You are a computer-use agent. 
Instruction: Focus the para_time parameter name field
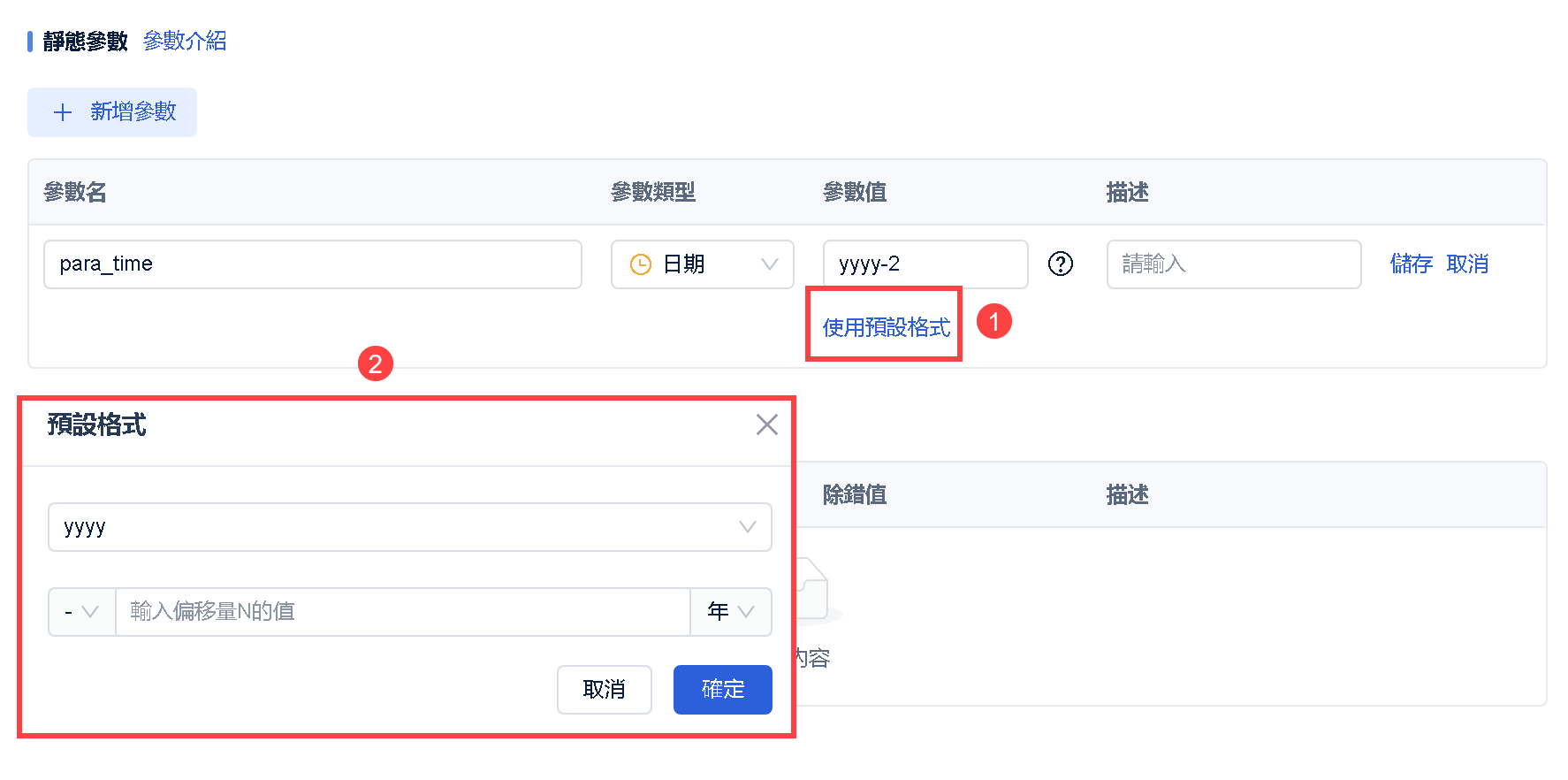coord(312,264)
